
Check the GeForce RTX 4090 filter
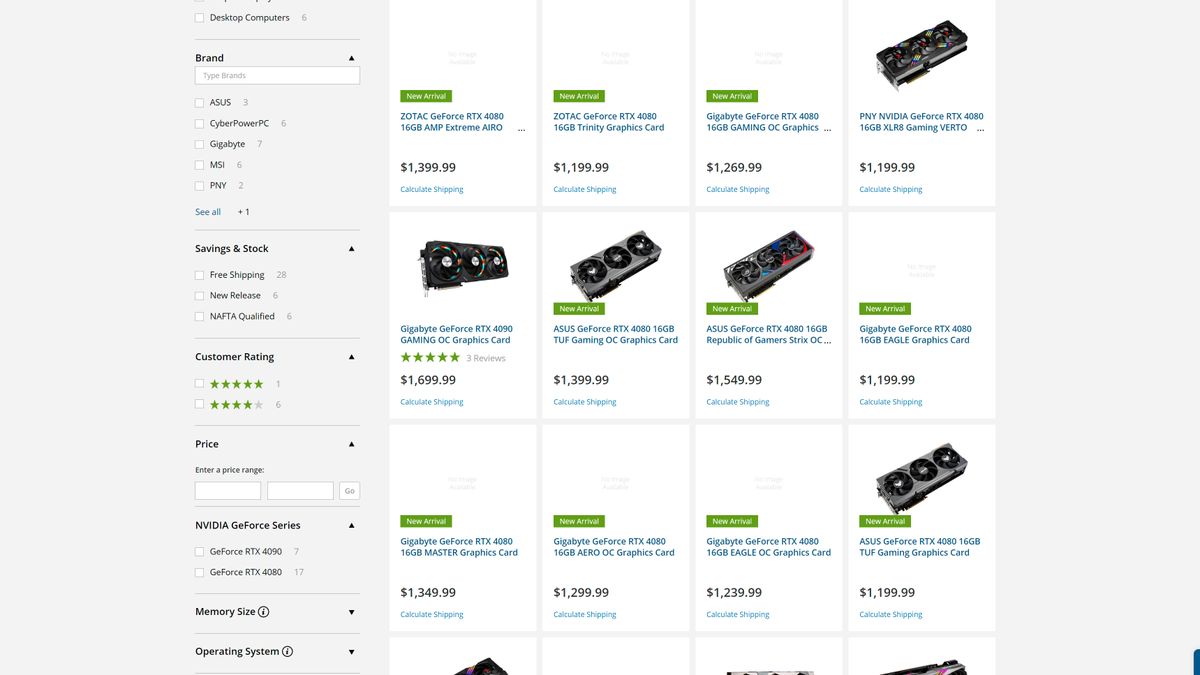point(200,552)
